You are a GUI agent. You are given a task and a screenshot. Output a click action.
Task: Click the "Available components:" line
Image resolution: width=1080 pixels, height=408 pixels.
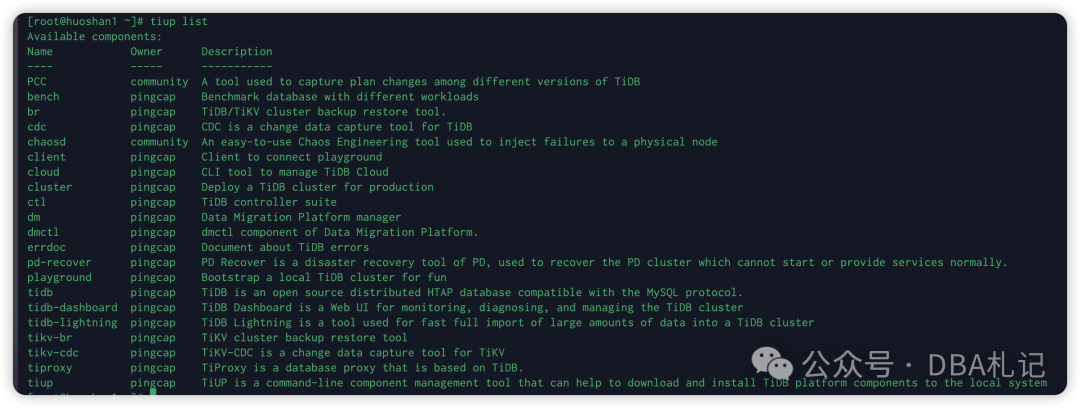click(94, 36)
